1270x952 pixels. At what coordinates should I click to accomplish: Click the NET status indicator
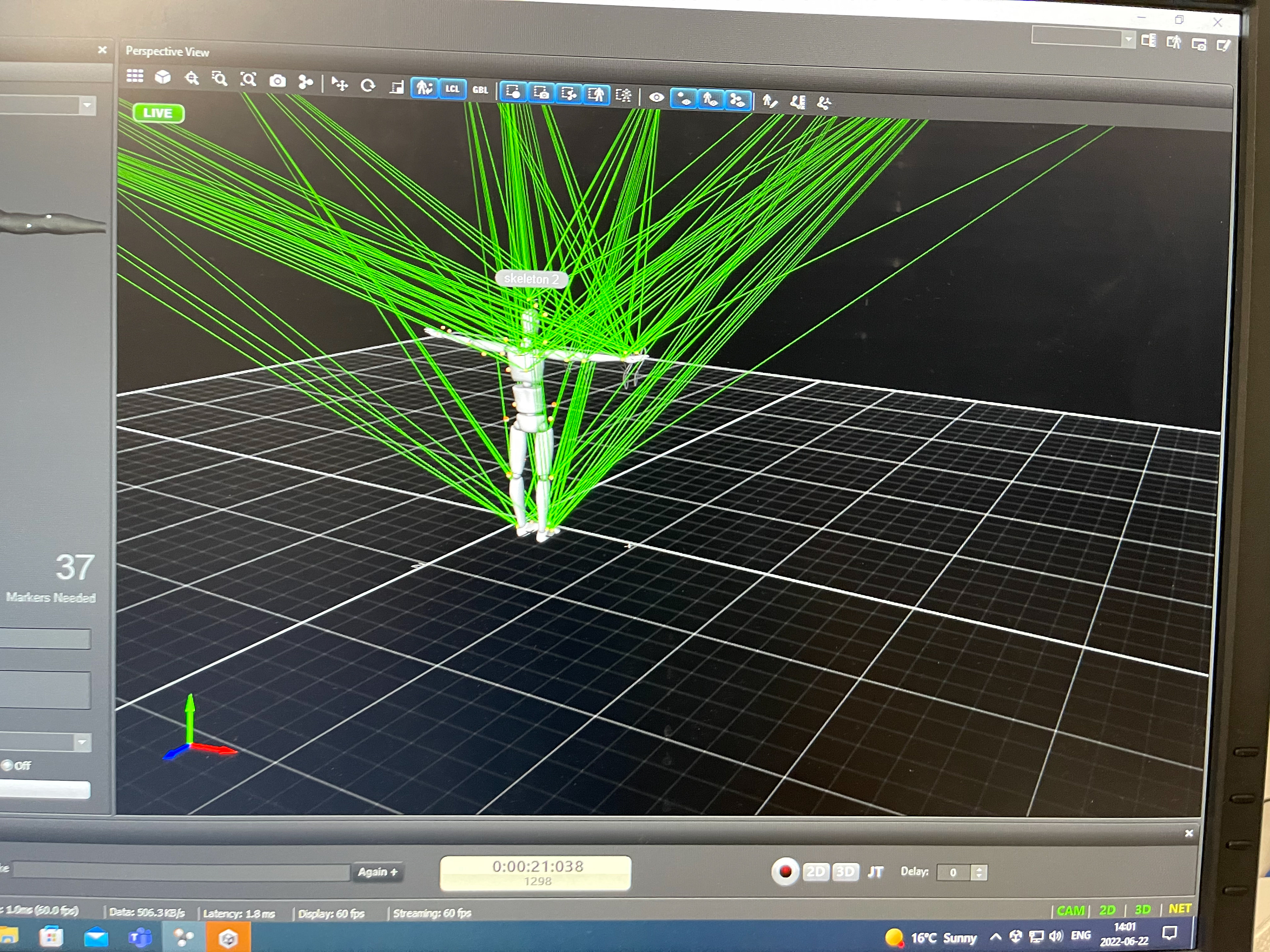tap(1180, 908)
